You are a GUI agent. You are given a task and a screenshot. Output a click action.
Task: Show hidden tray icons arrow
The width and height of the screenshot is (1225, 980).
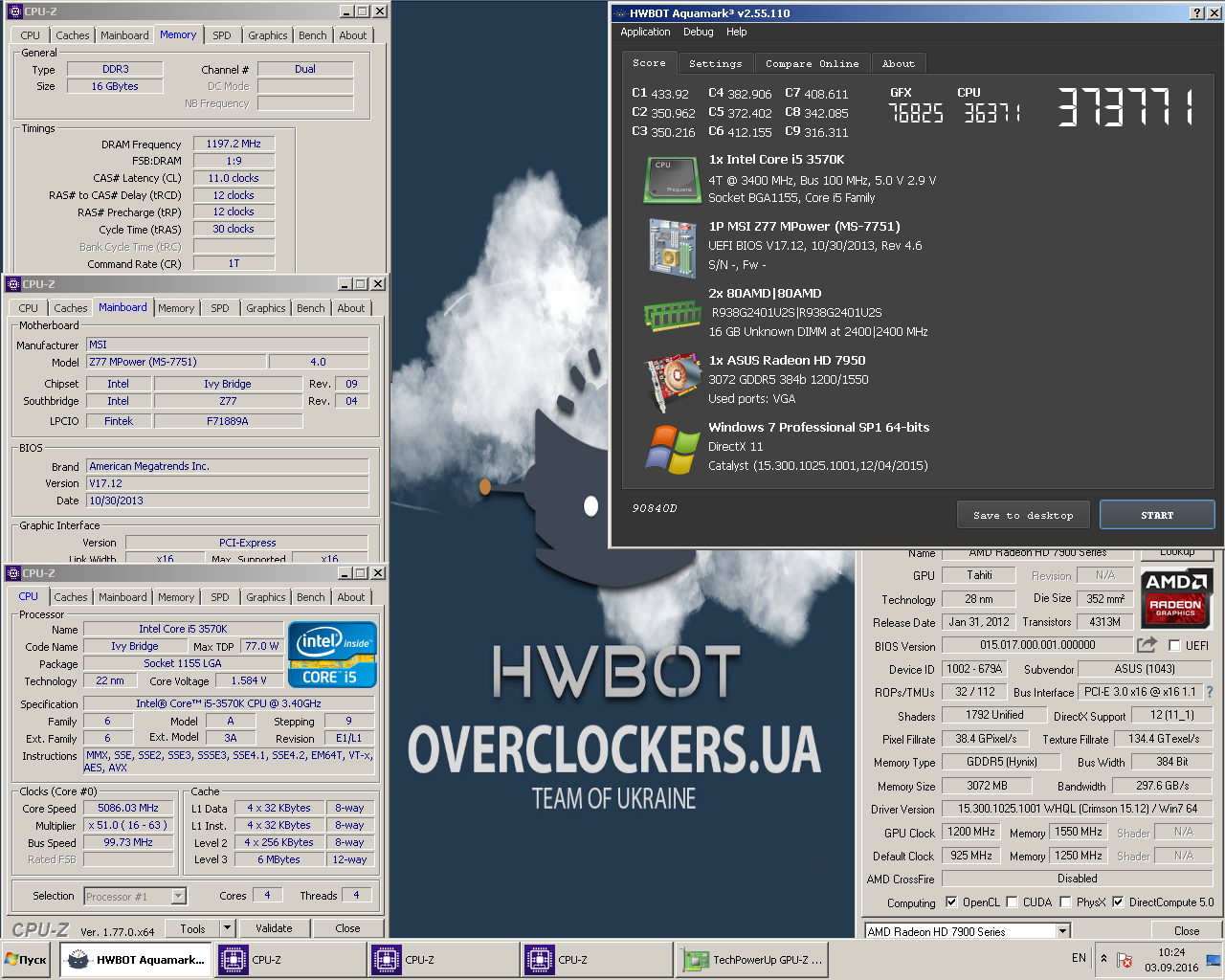1104,959
